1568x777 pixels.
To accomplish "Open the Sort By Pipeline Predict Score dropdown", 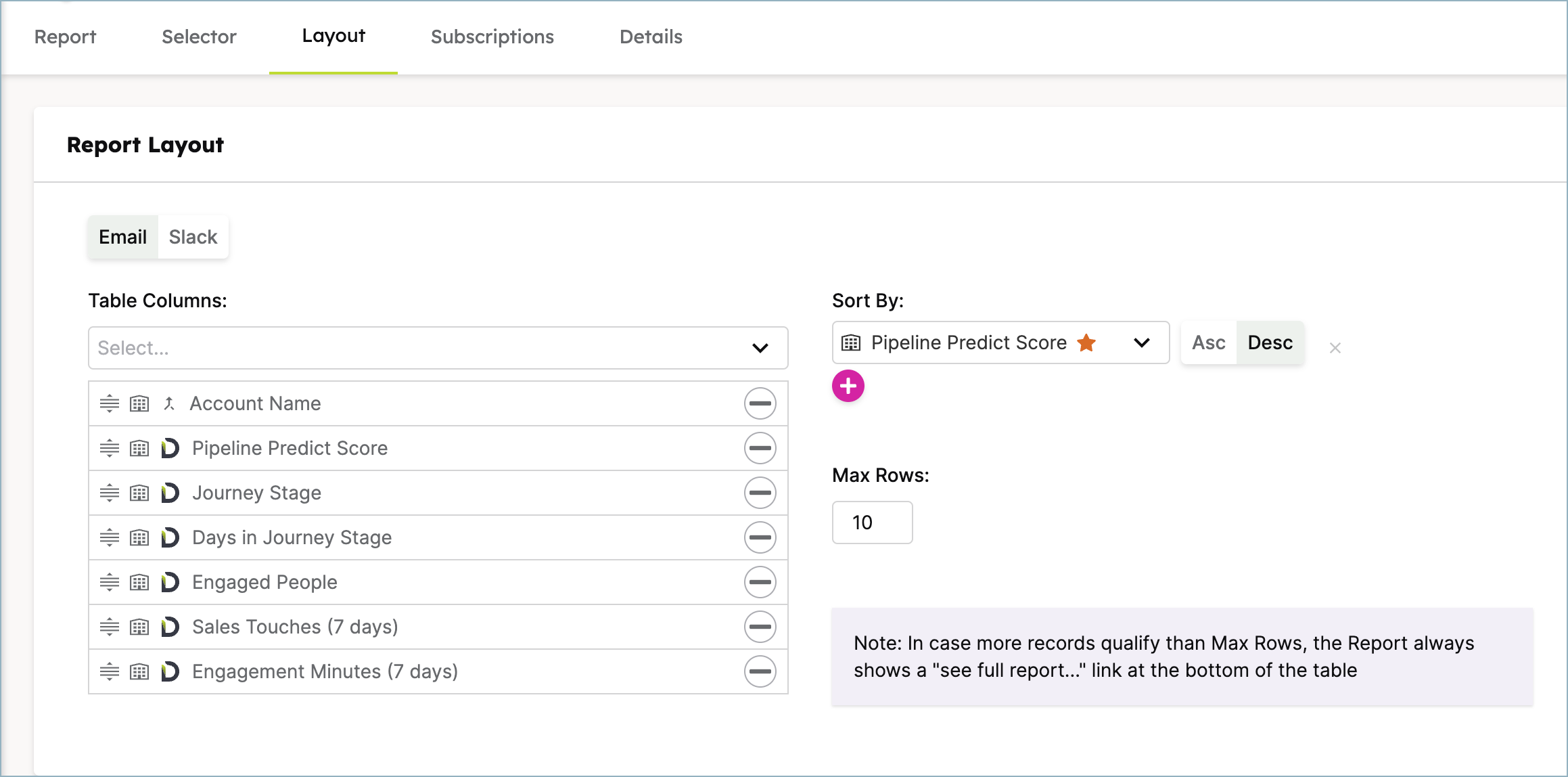I will (x=1000, y=342).
